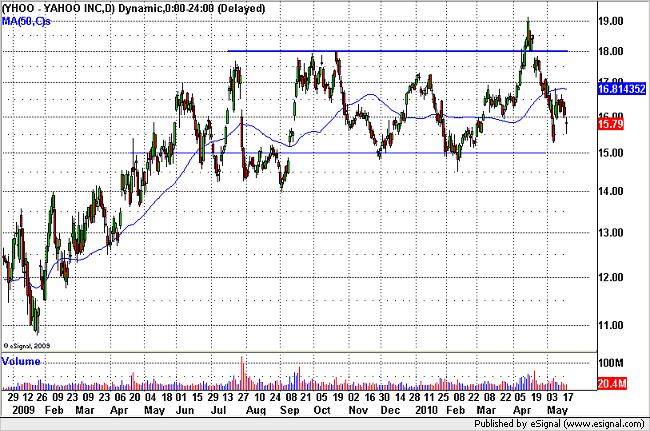Click the date label 27 above Aug
The height and width of the screenshot is (431, 650).
[x=243, y=397]
